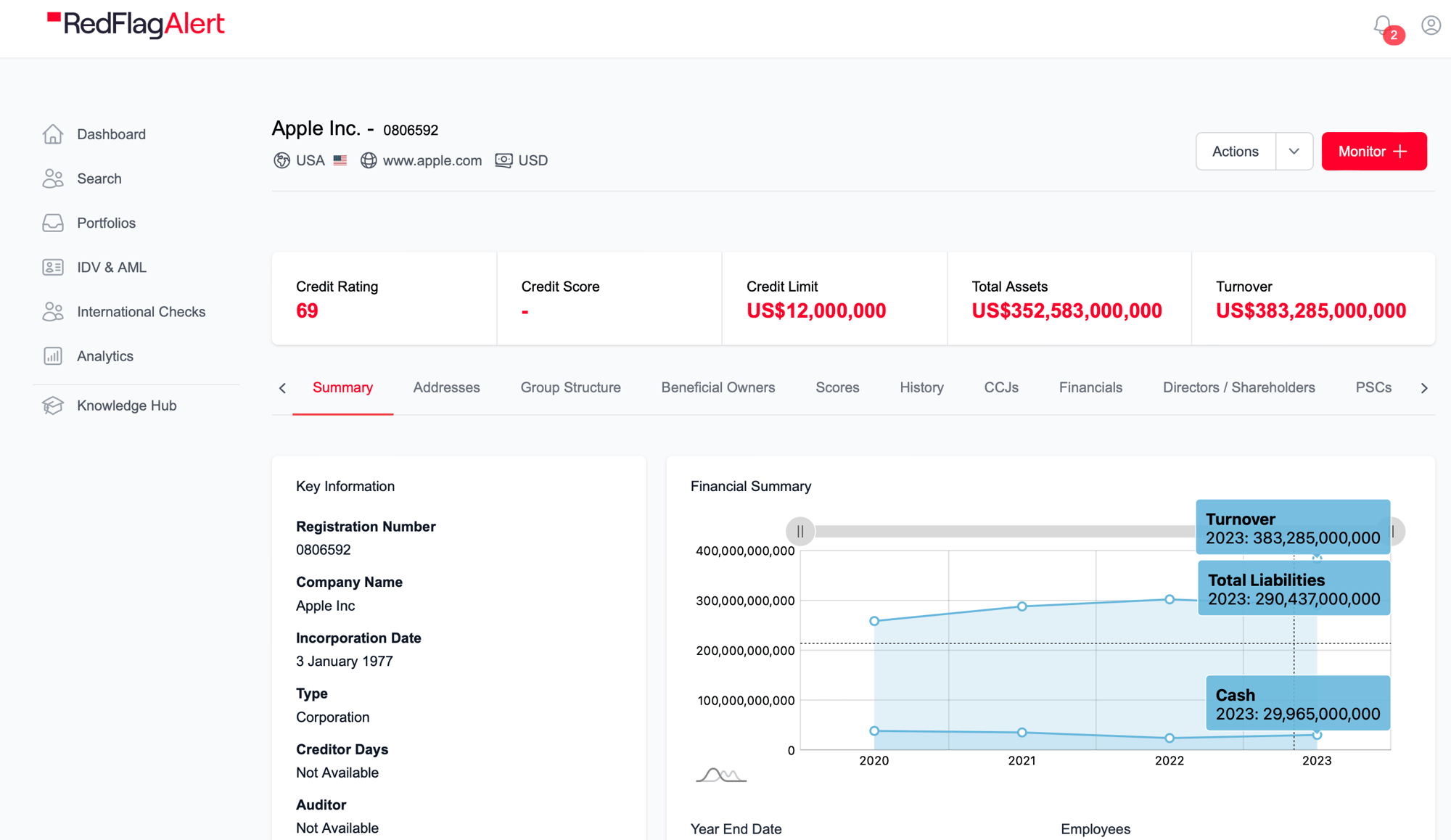Click the US flag icon
This screenshot has height=840, width=1451.
point(340,160)
